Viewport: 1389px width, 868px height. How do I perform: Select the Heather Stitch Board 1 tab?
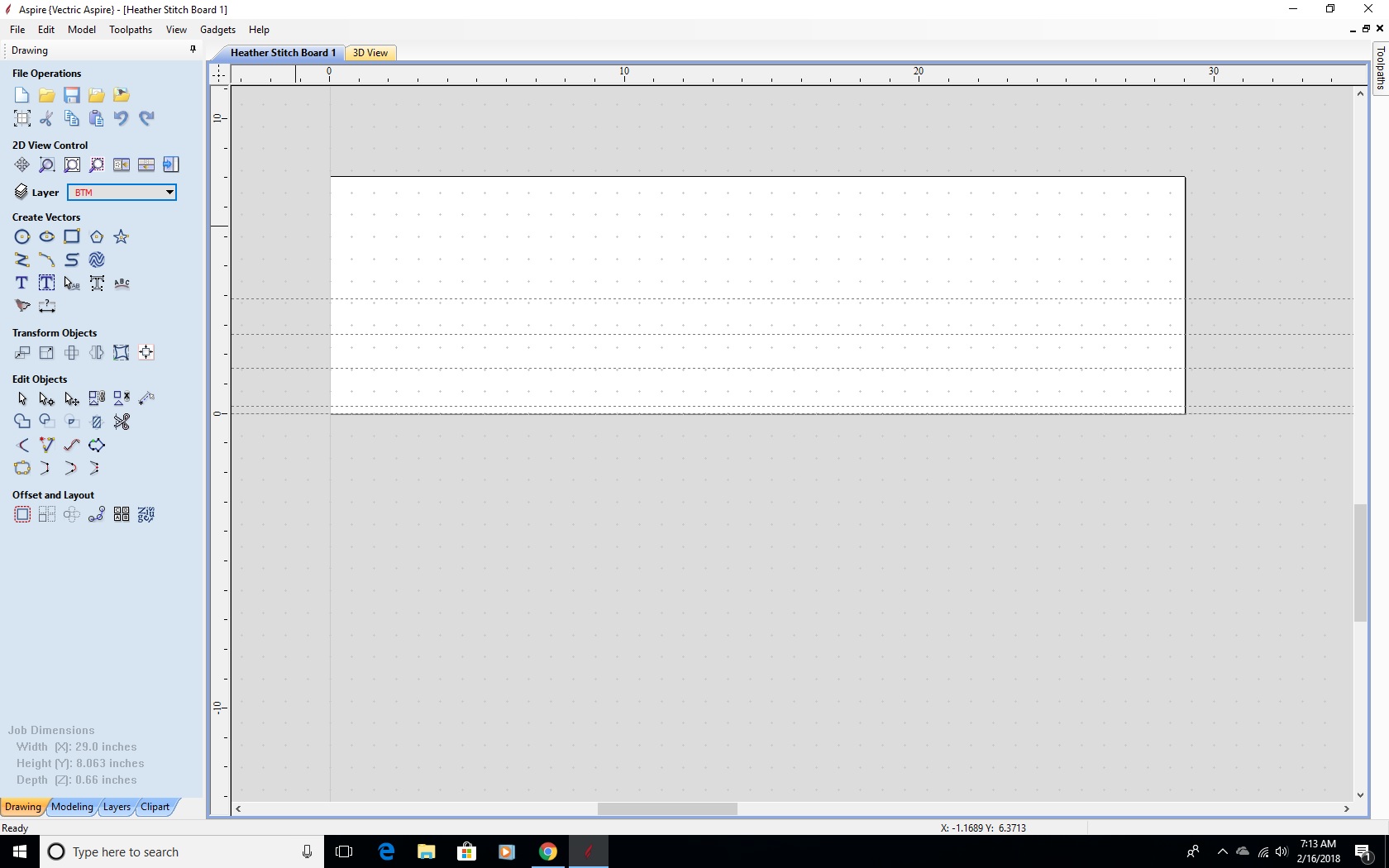click(283, 53)
